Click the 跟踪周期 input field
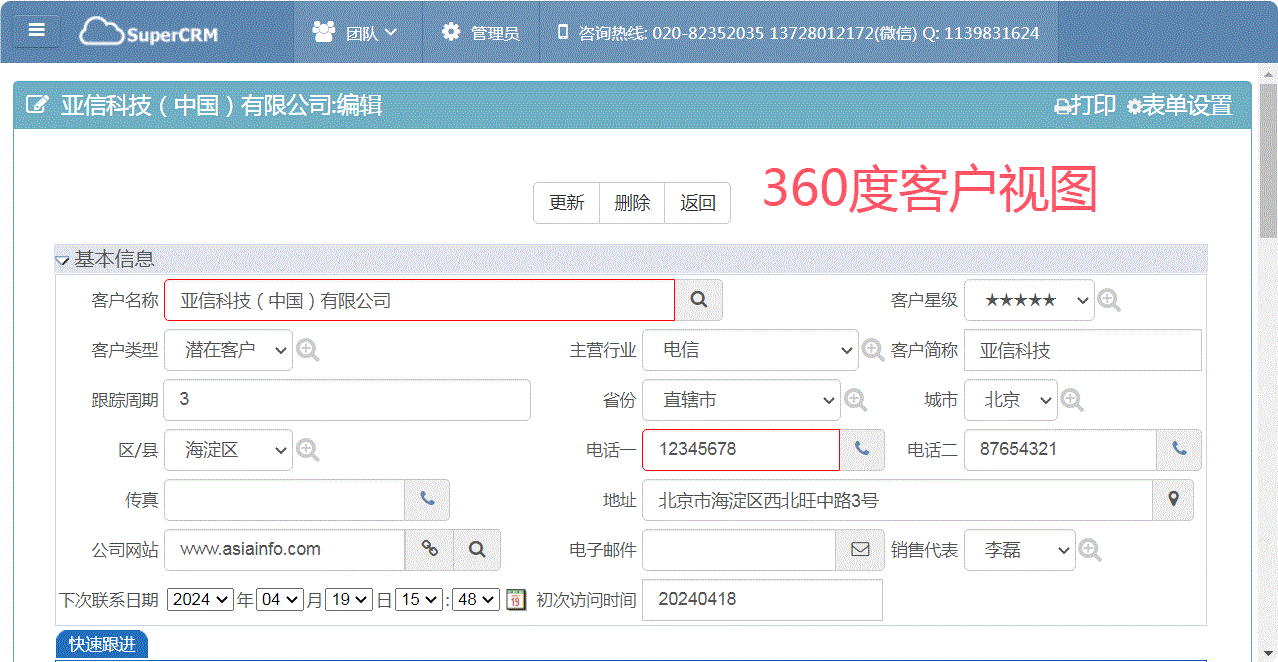Image resolution: width=1278 pixels, height=662 pixels. [x=347, y=400]
